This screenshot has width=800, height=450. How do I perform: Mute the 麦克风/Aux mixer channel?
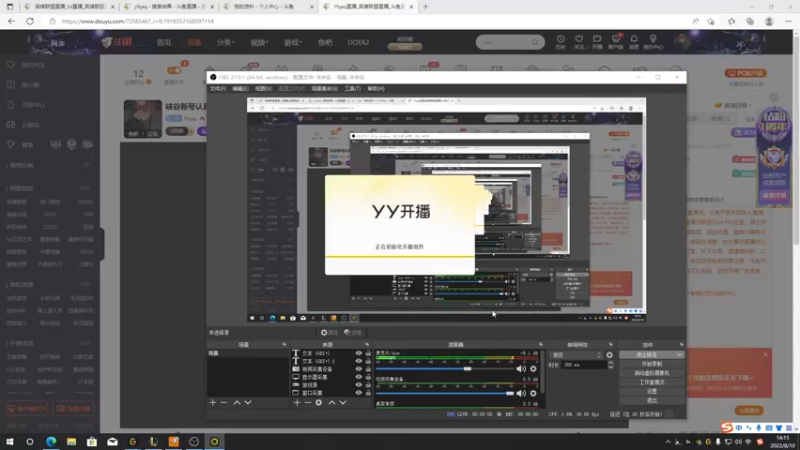521,369
